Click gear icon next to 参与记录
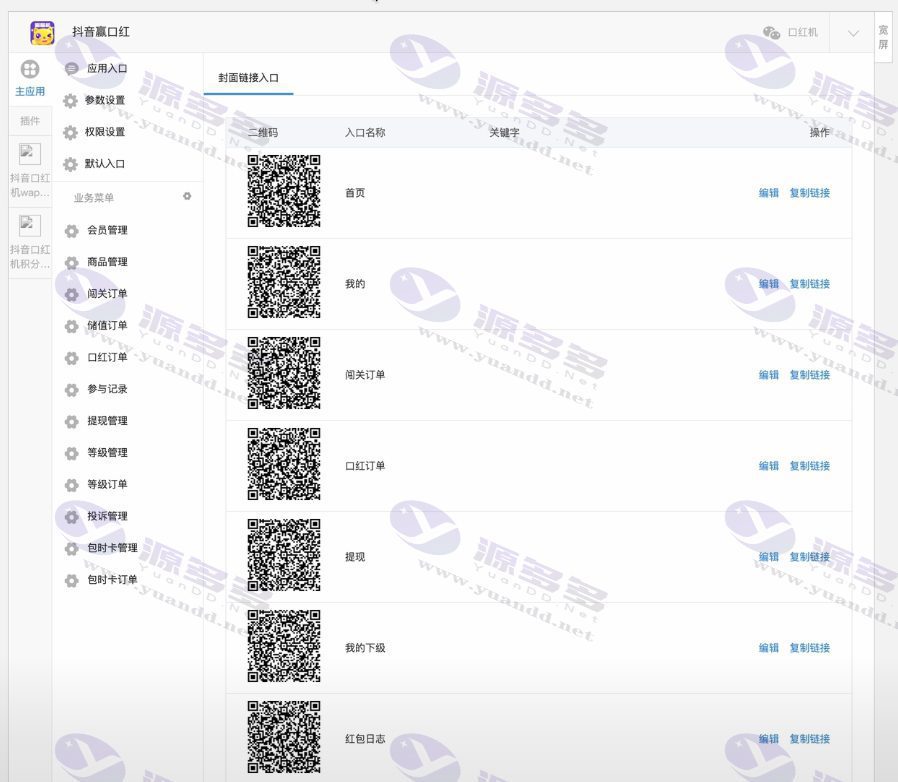This screenshot has height=782, width=898. (72, 390)
